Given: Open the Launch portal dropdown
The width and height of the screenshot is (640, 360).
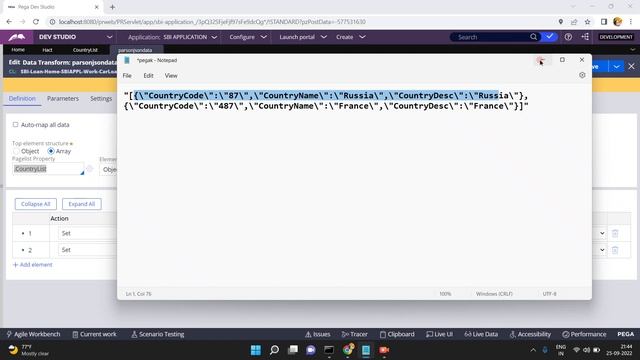Looking at the screenshot, I should pos(302,37).
